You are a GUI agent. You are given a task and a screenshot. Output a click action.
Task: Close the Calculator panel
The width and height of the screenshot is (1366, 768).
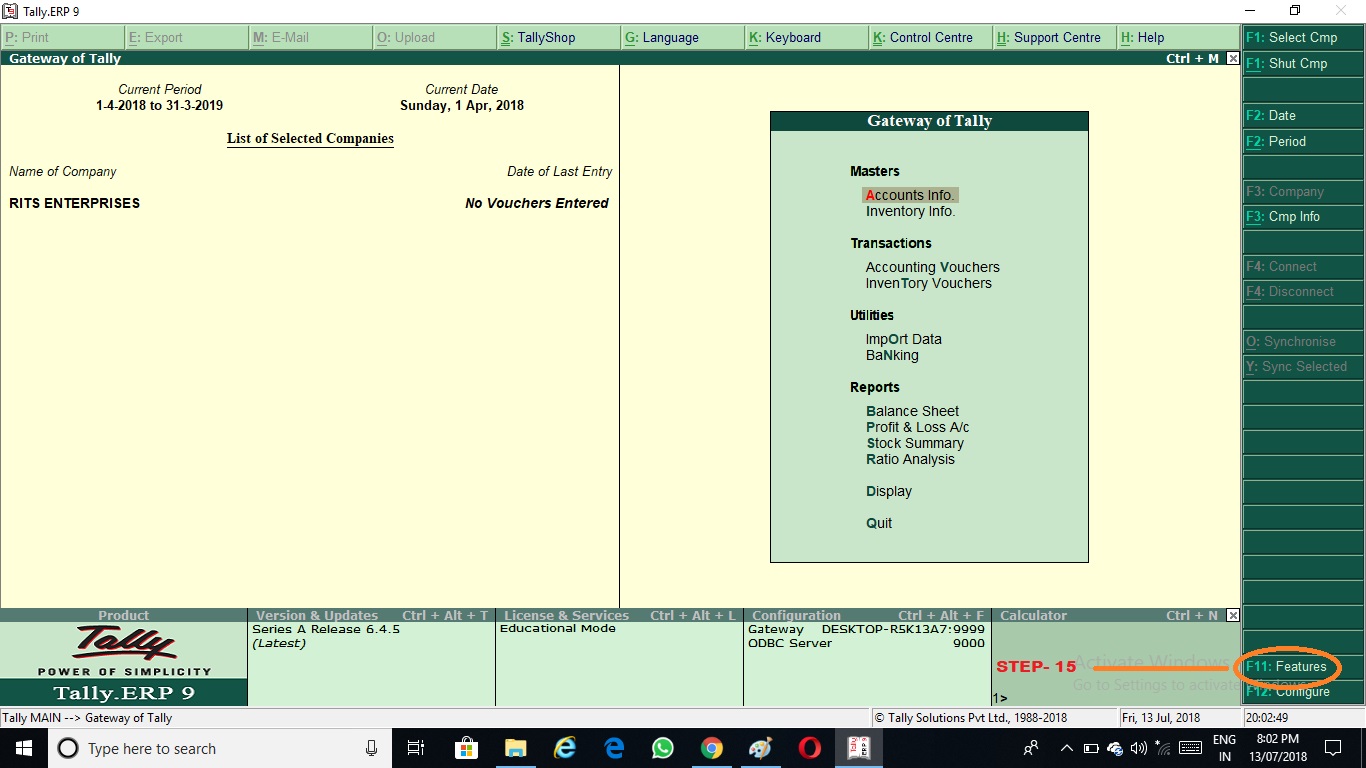click(x=1232, y=615)
